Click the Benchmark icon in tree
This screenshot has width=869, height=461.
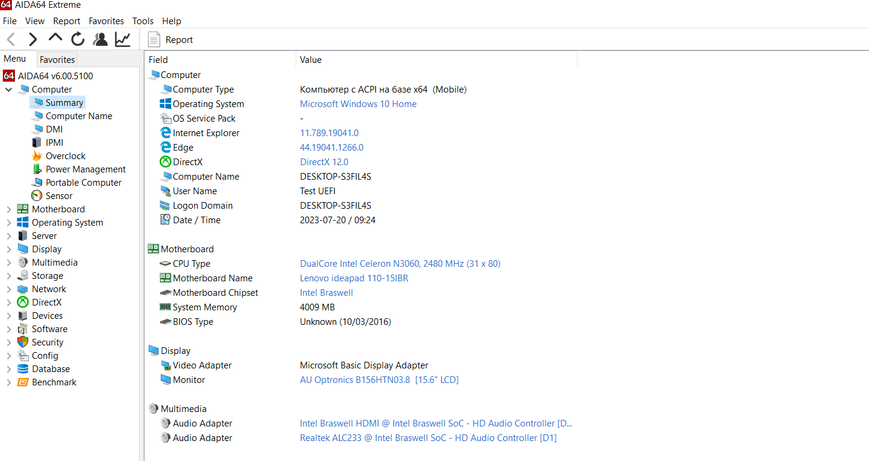coord(23,382)
